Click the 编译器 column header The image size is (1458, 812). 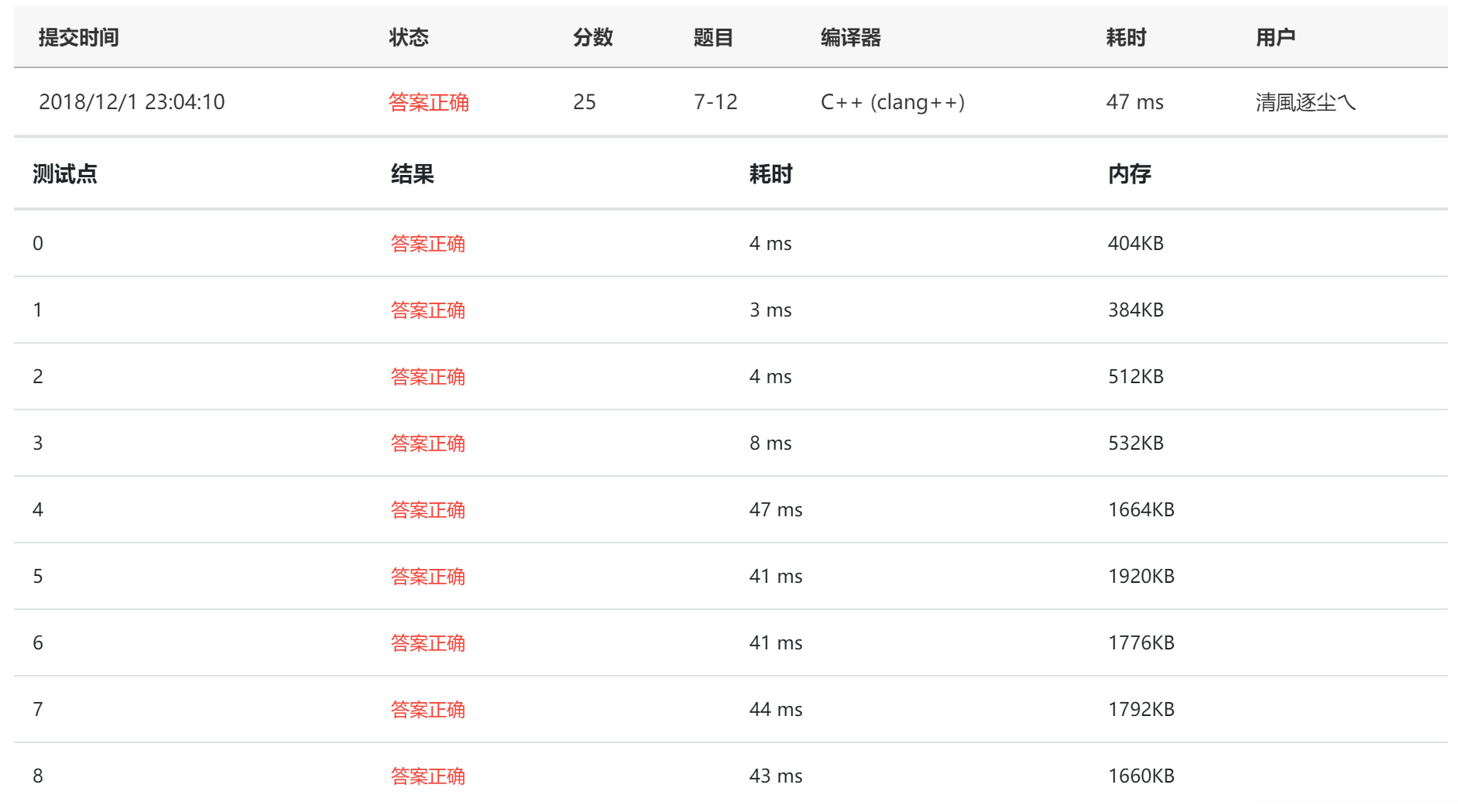point(850,37)
